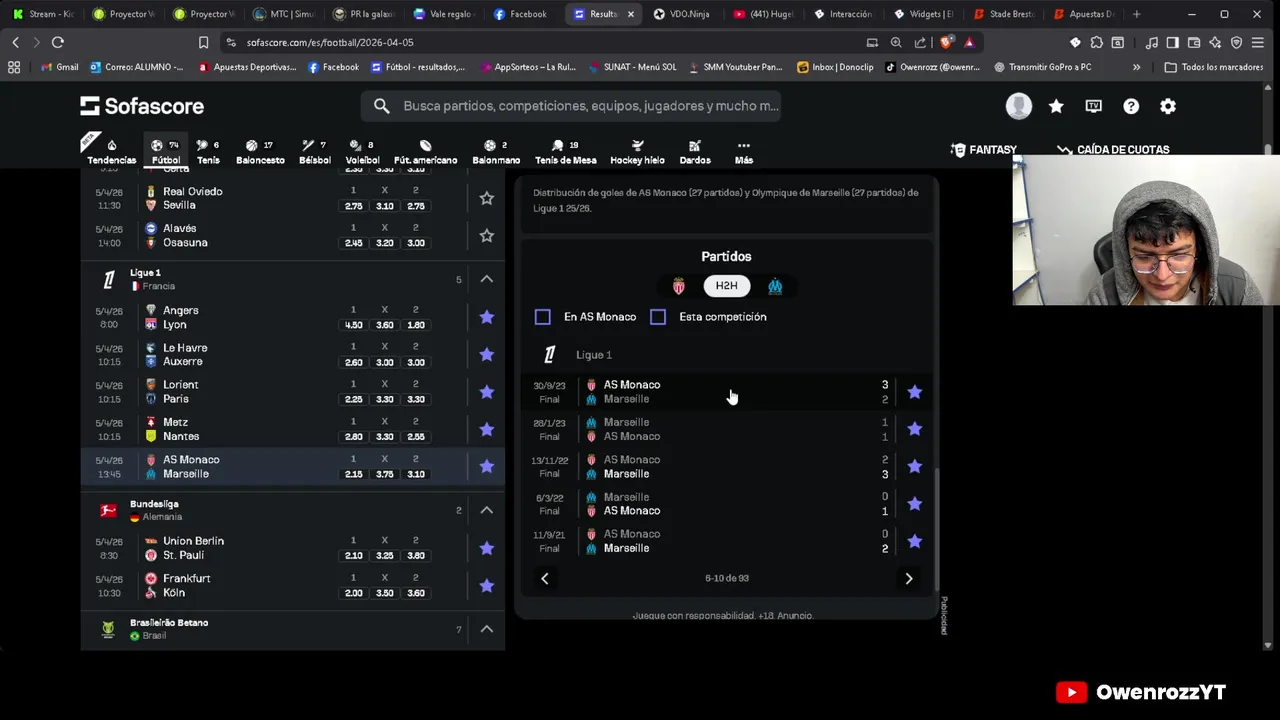
Task: Open browser extensions puzzle icon
Action: tap(1097, 42)
